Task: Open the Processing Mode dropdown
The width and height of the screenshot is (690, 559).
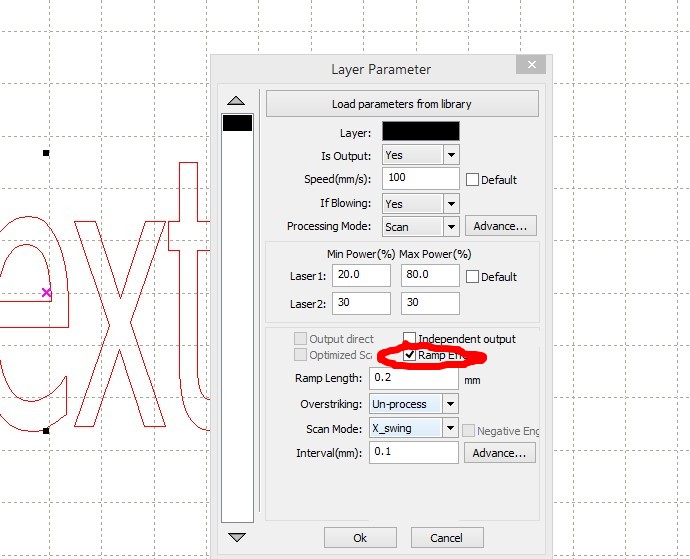Action: pos(451,227)
